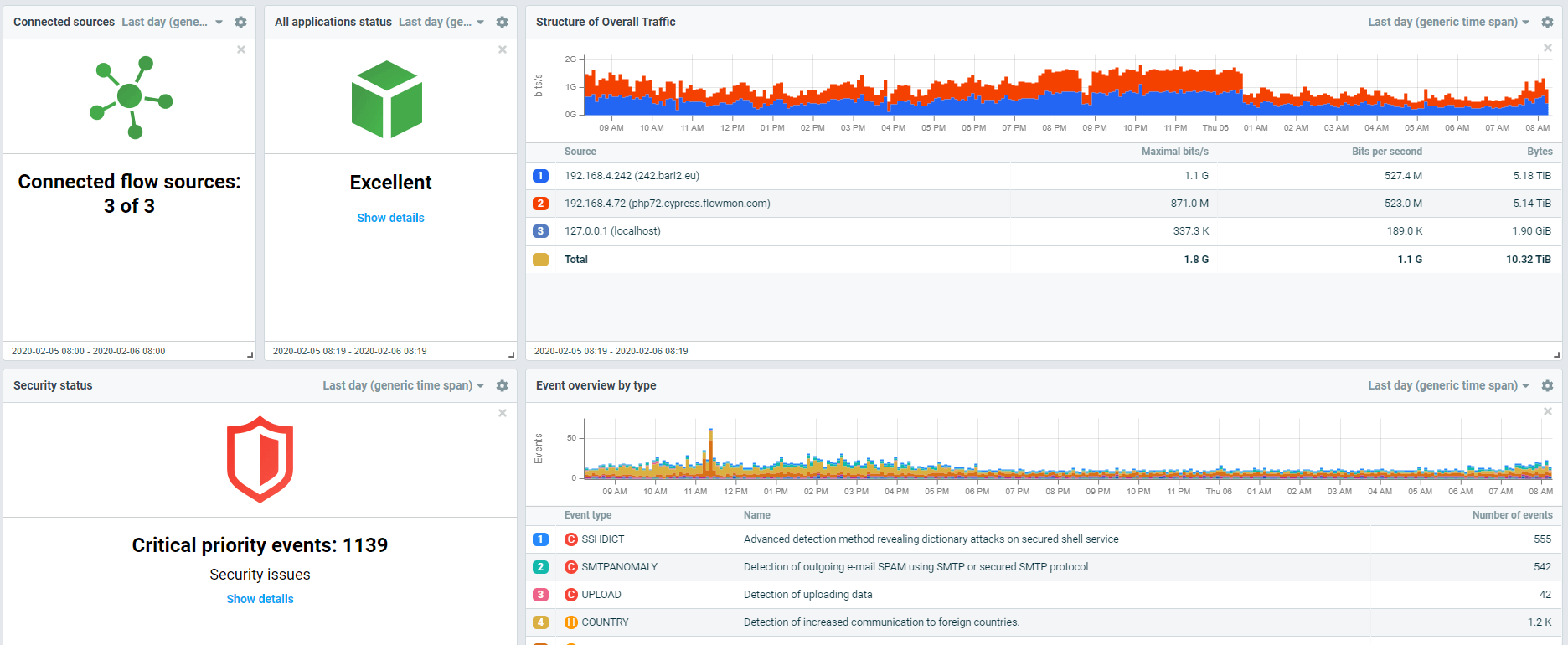Sort traffic table by Maximal bits/s column

click(x=1174, y=152)
